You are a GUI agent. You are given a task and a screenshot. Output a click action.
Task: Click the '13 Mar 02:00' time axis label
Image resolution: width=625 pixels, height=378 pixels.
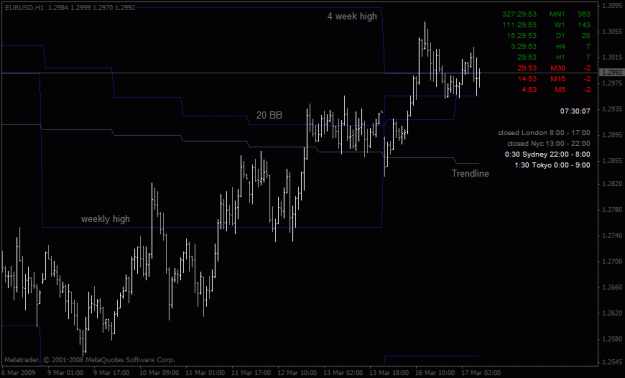344,373
